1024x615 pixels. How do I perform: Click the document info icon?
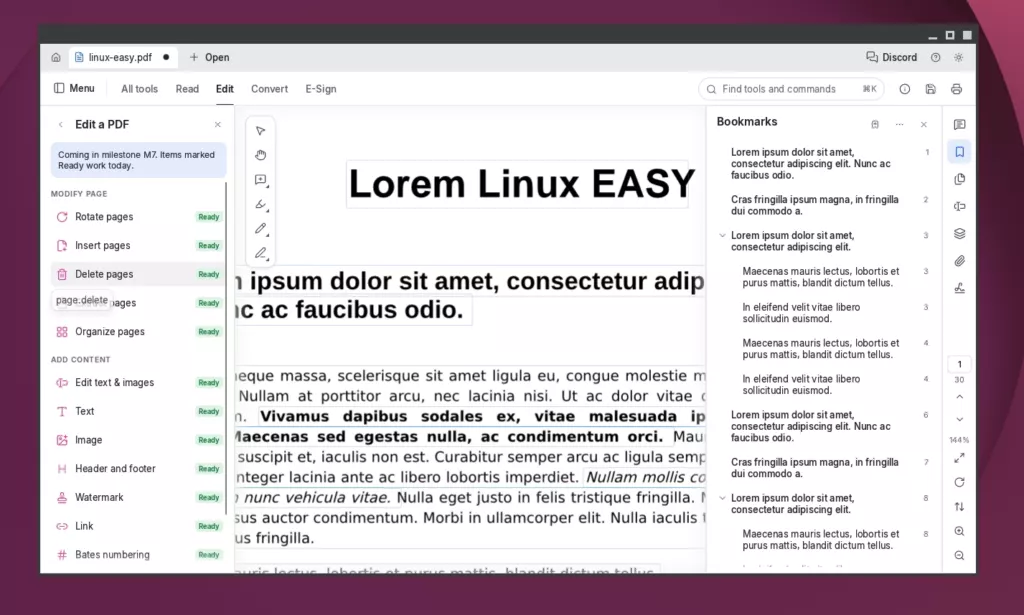click(904, 89)
